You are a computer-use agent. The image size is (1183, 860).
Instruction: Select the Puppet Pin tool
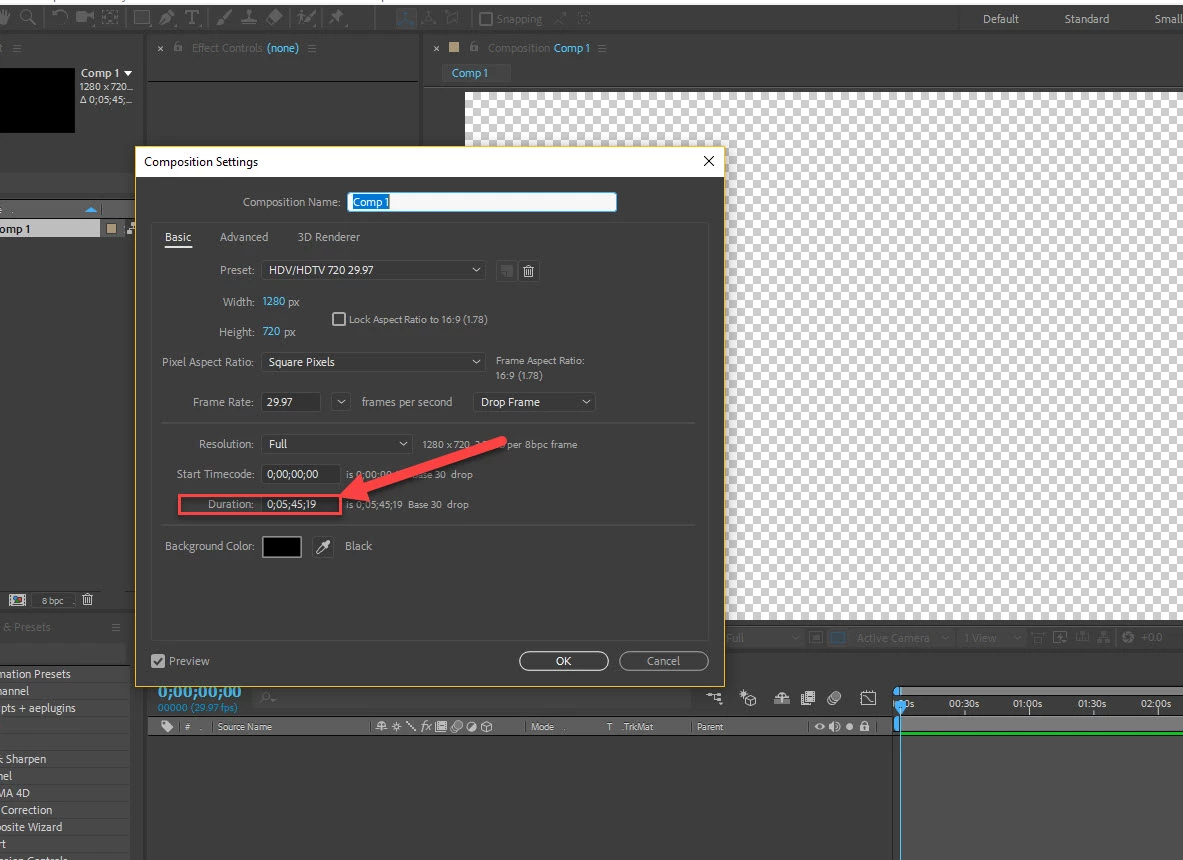click(x=336, y=17)
